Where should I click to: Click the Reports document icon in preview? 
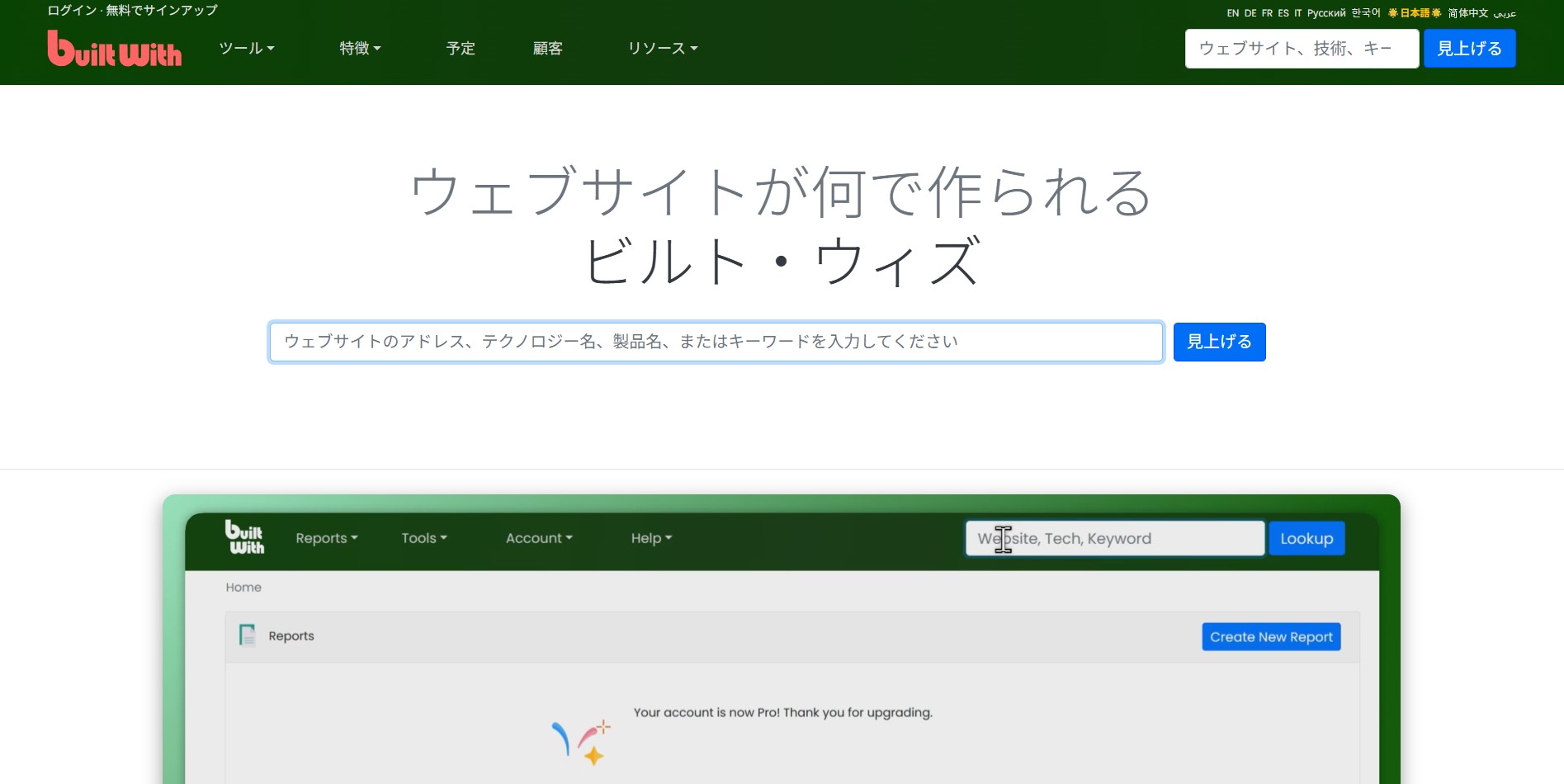247,635
